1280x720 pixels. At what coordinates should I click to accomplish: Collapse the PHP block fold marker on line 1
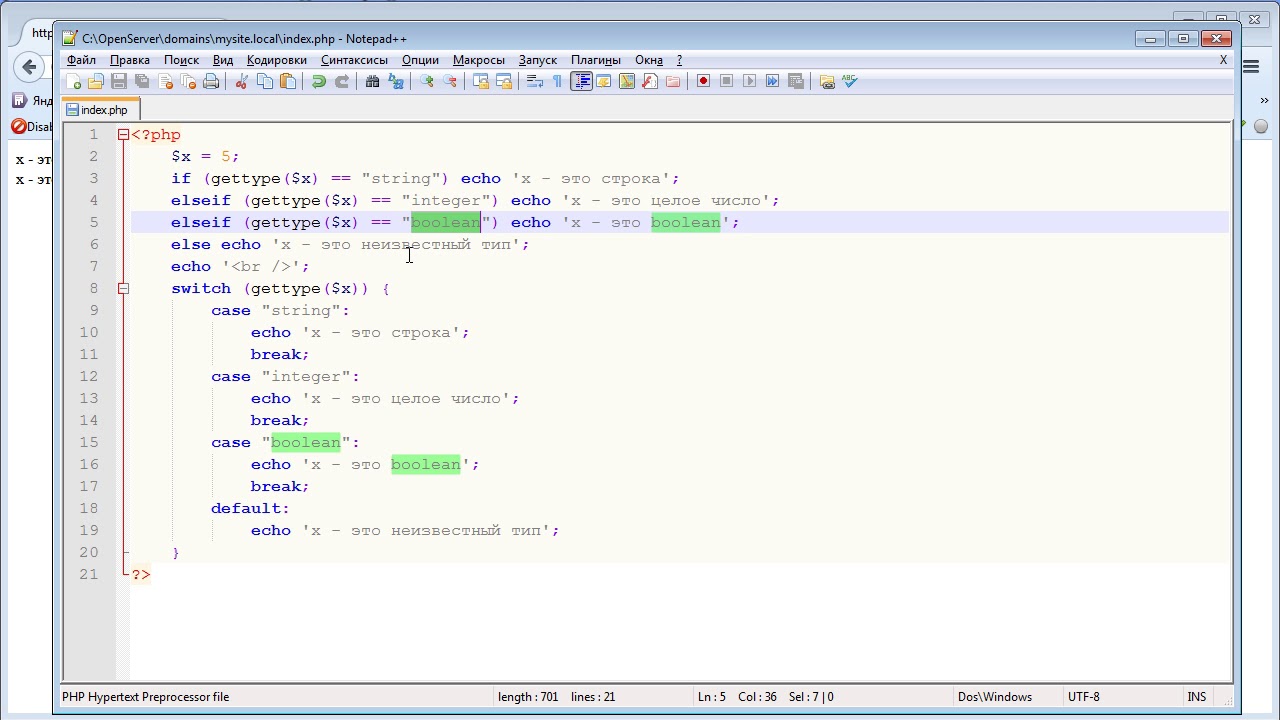point(123,135)
